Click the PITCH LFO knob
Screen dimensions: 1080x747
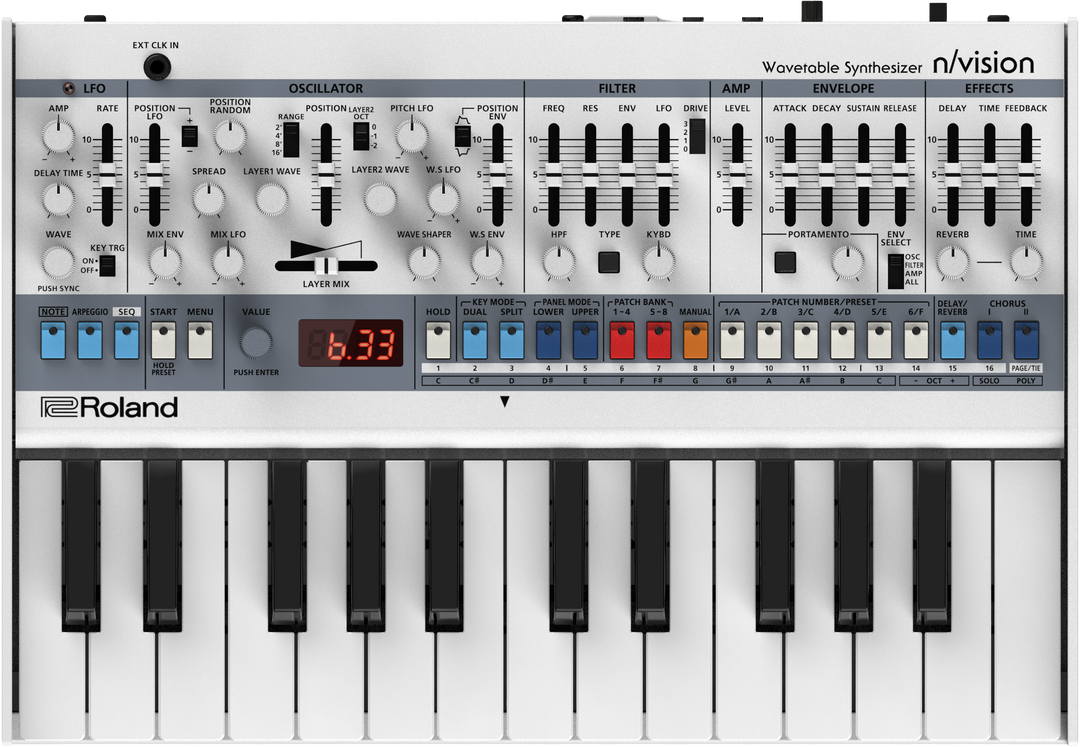coord(412,135)
